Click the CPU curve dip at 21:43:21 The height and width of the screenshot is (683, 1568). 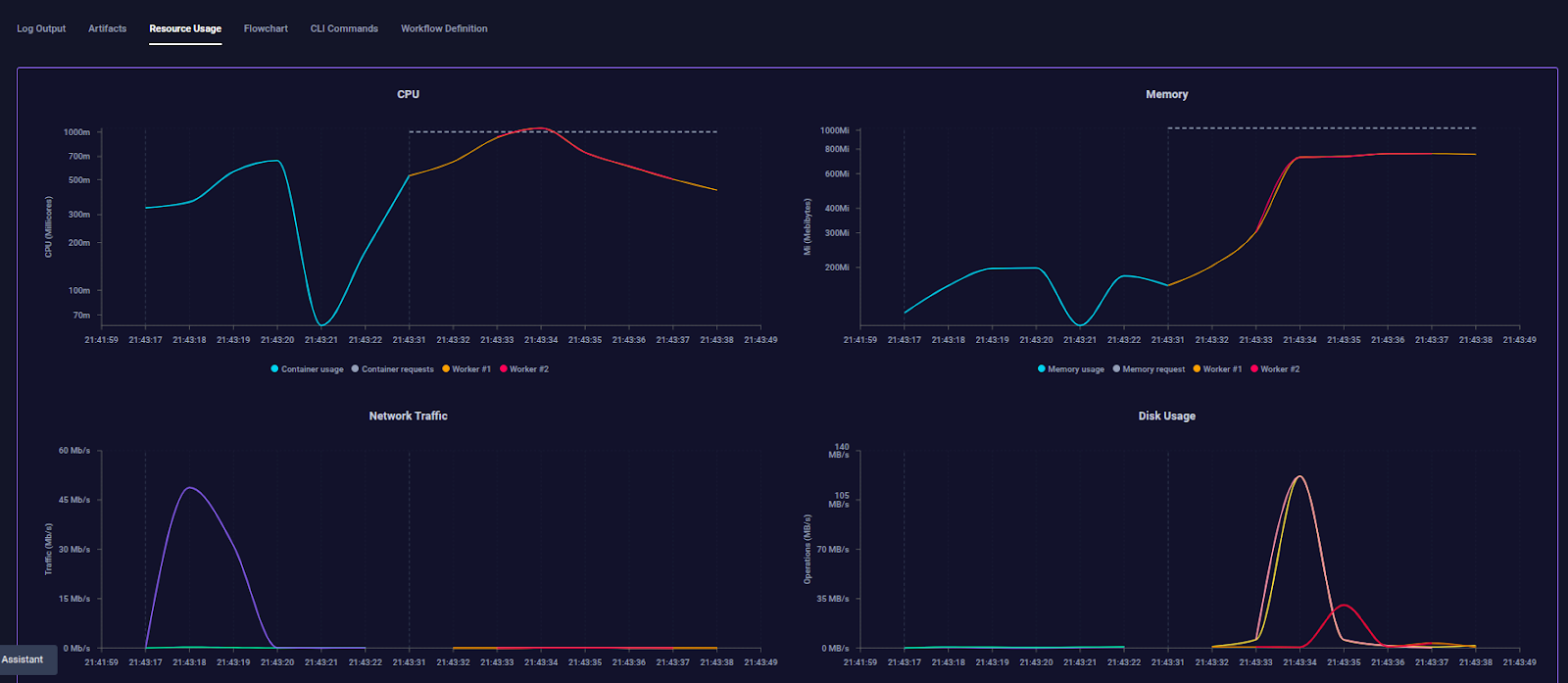pos(321,324)
